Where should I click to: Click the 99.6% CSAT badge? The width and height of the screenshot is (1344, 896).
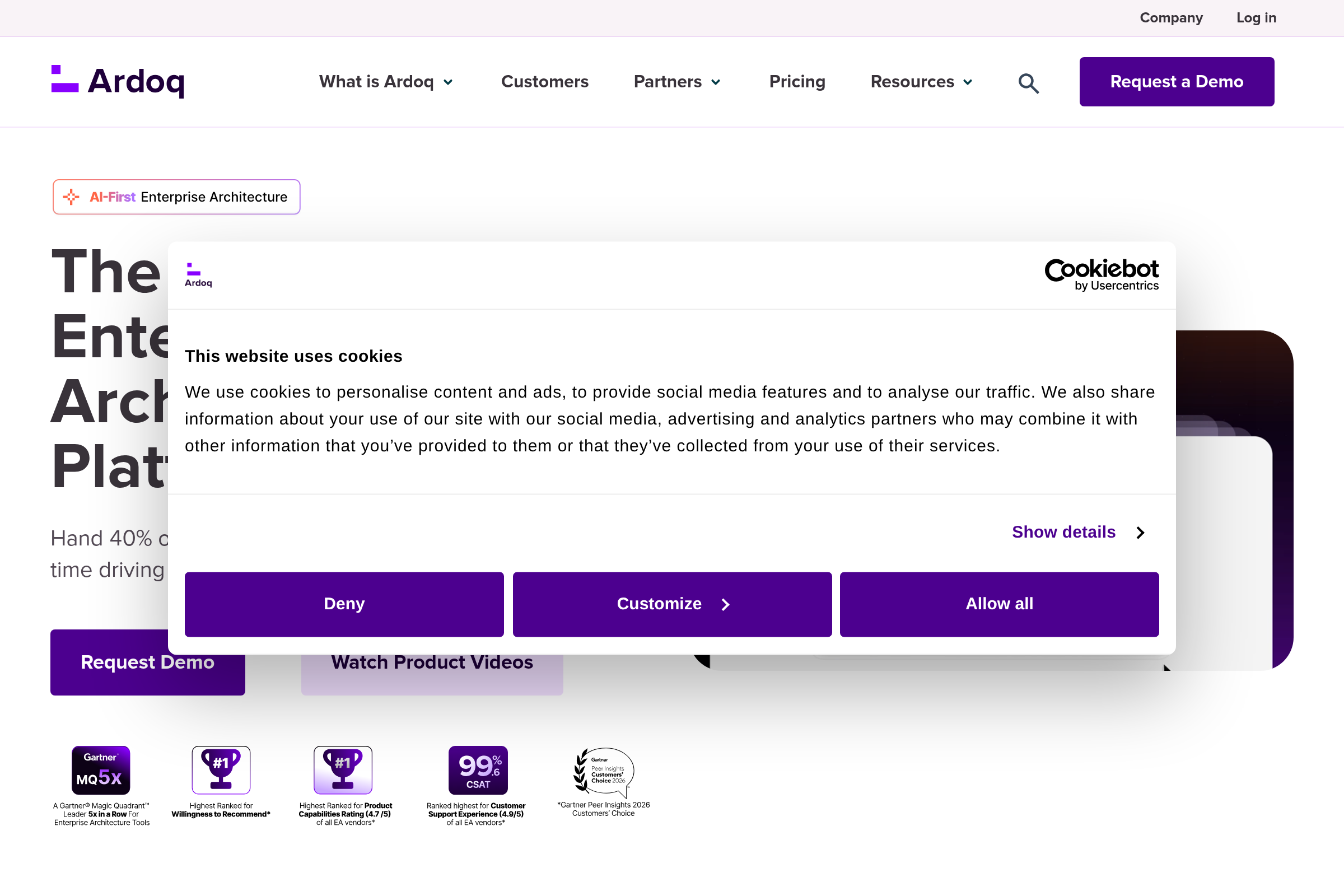478,769
